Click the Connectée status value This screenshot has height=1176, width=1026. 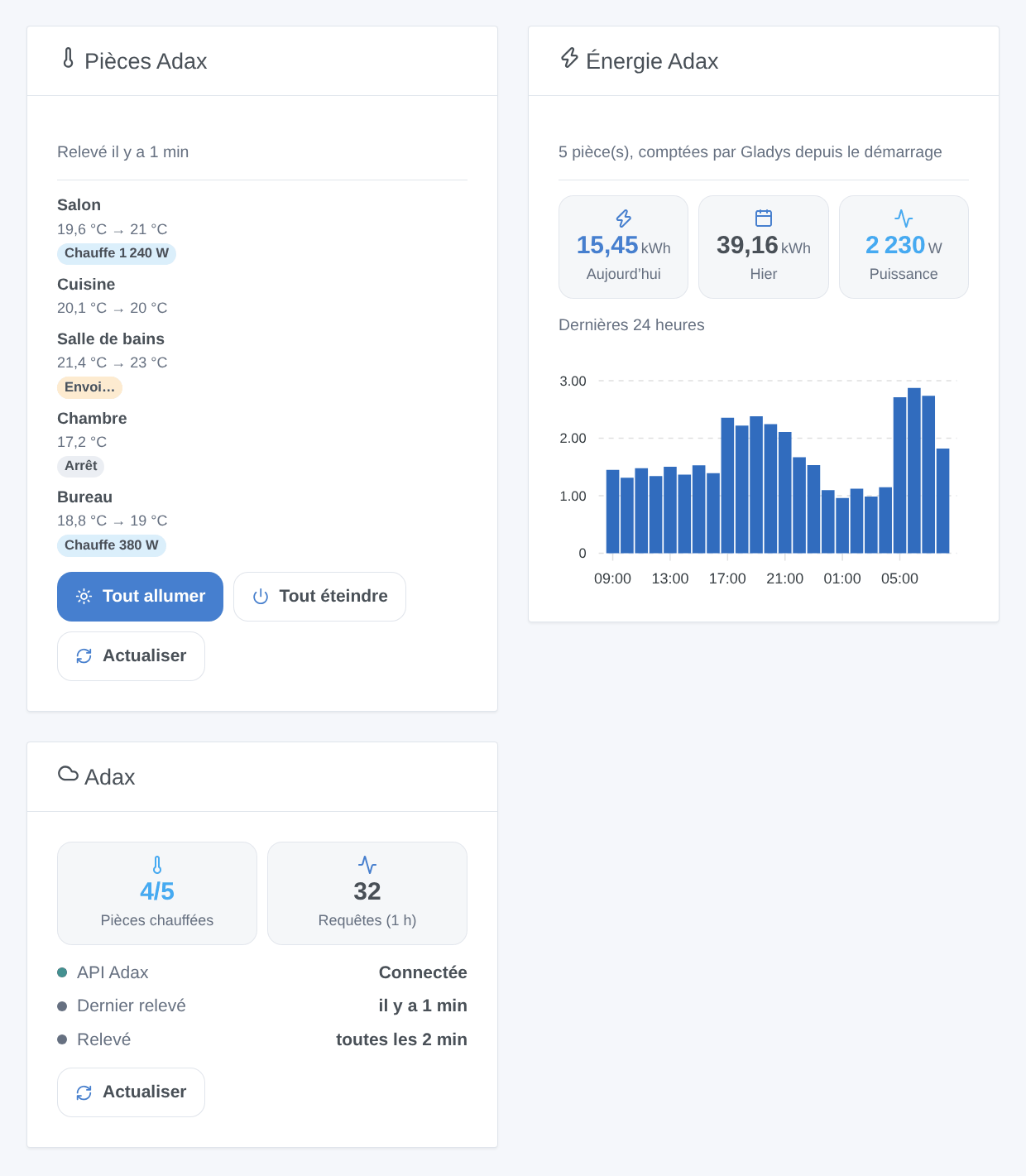(x=423, y=972)
